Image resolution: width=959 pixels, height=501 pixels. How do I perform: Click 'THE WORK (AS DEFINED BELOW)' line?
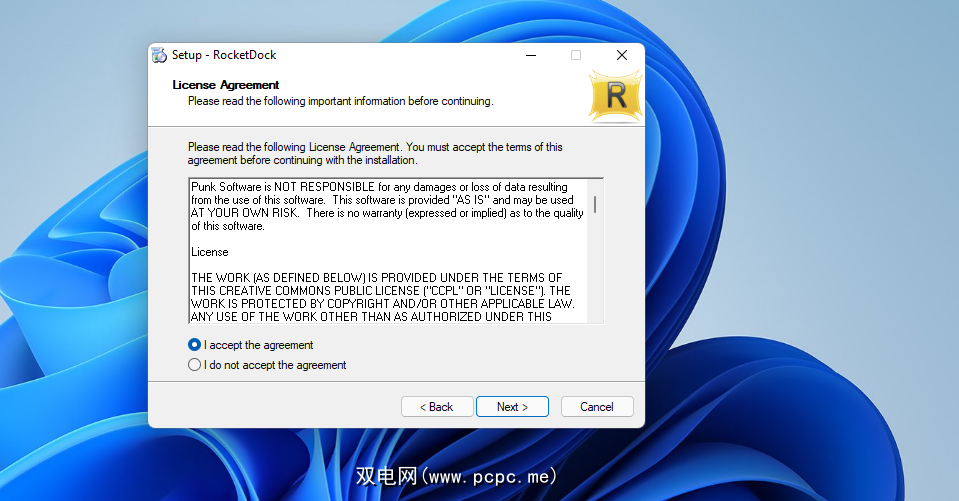click(376, 278)
